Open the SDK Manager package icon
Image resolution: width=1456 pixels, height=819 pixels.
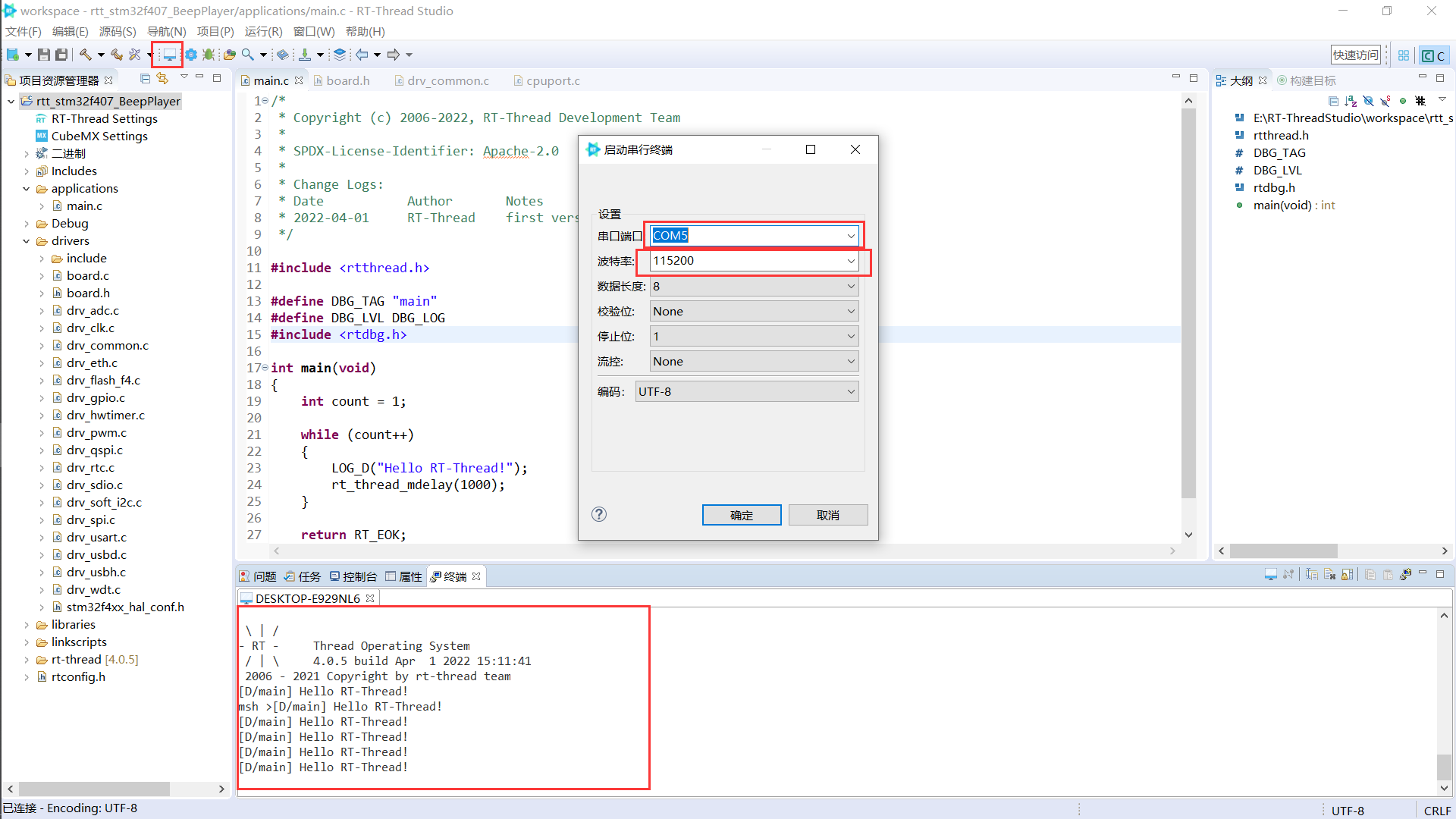point(230,54)
